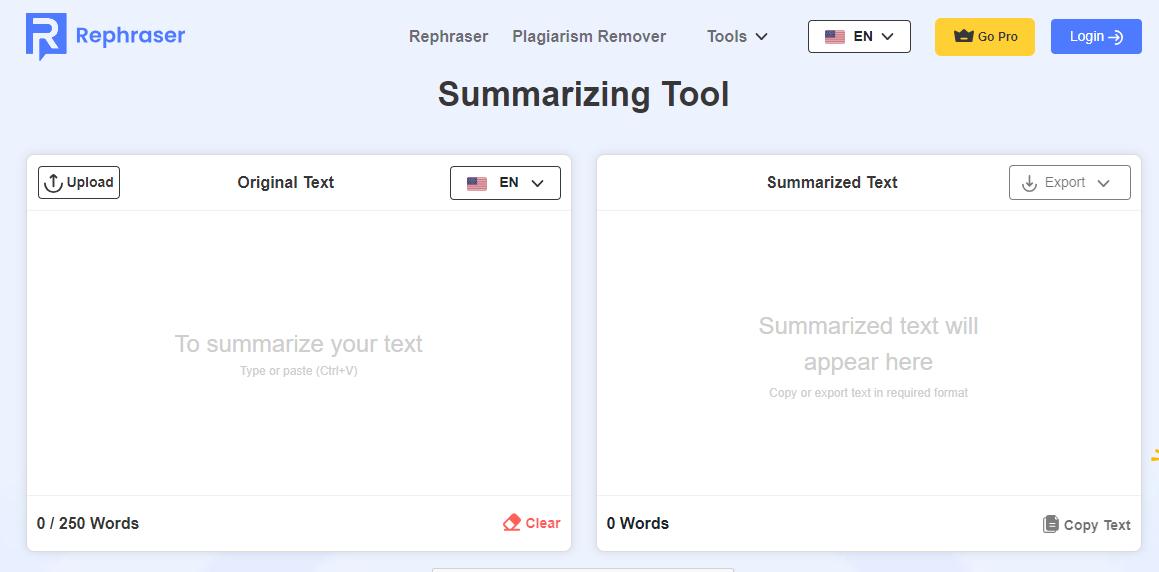
Task: Click the Copy Text clipboard icon
Action: 1050,524
